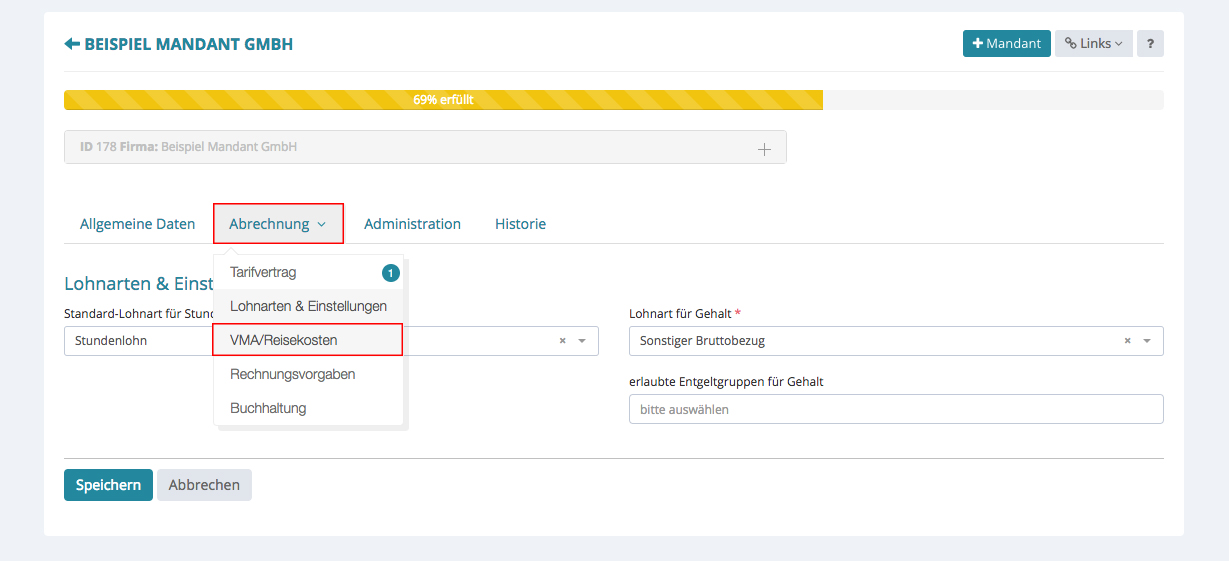Clear the Sonstiger Bruttobezug selection with the x
Image resolution: width=1229 pixels, height=561 pixels.
pos(1127,341)
